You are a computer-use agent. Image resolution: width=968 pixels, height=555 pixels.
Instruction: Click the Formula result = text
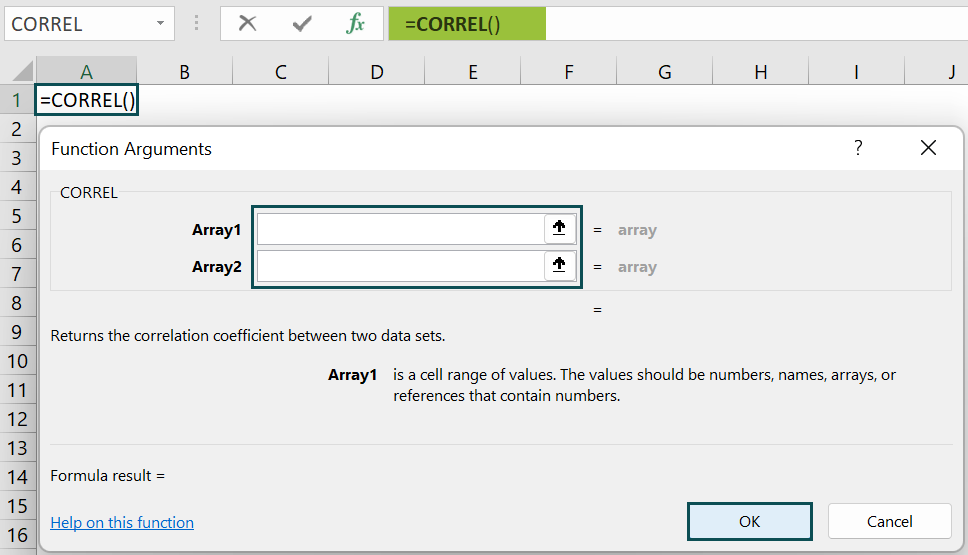(x=107, y=476)
